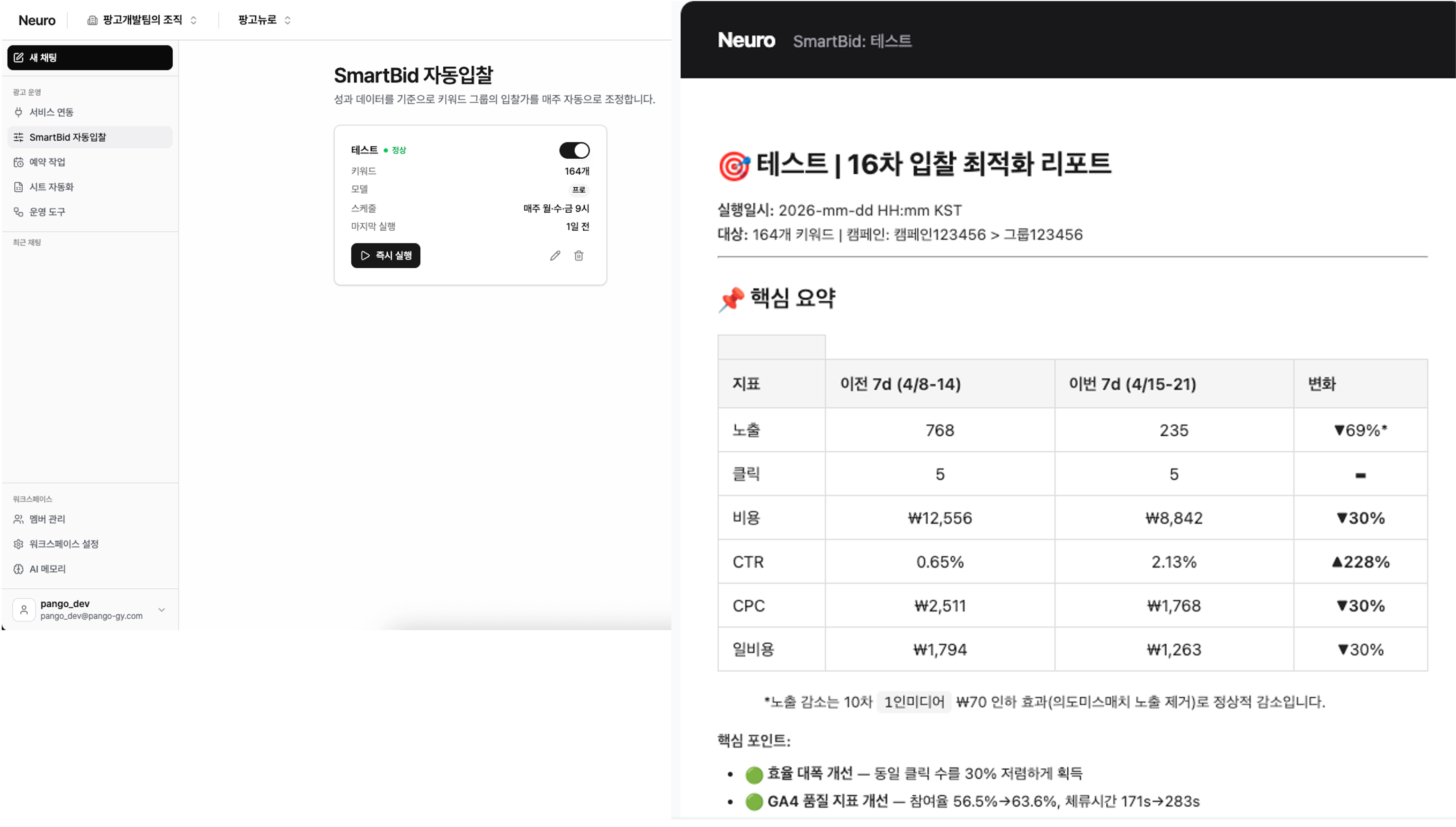This screenshot has width=1456, height=827.
Task: Open 멤버 관리 in workspace section
Action: (89, 519)
